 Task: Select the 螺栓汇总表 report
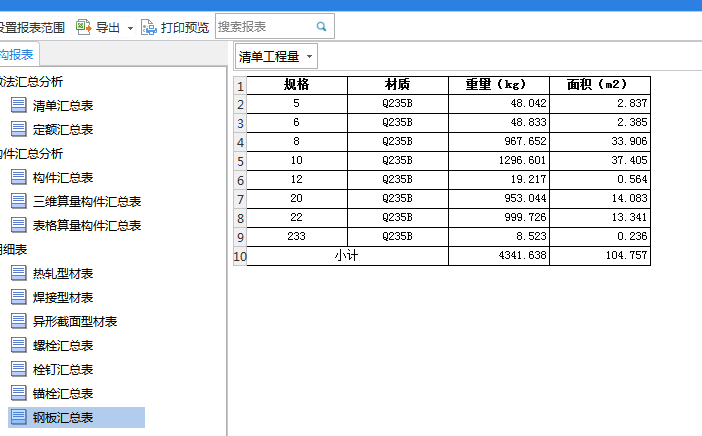click(x=62, y=345)
